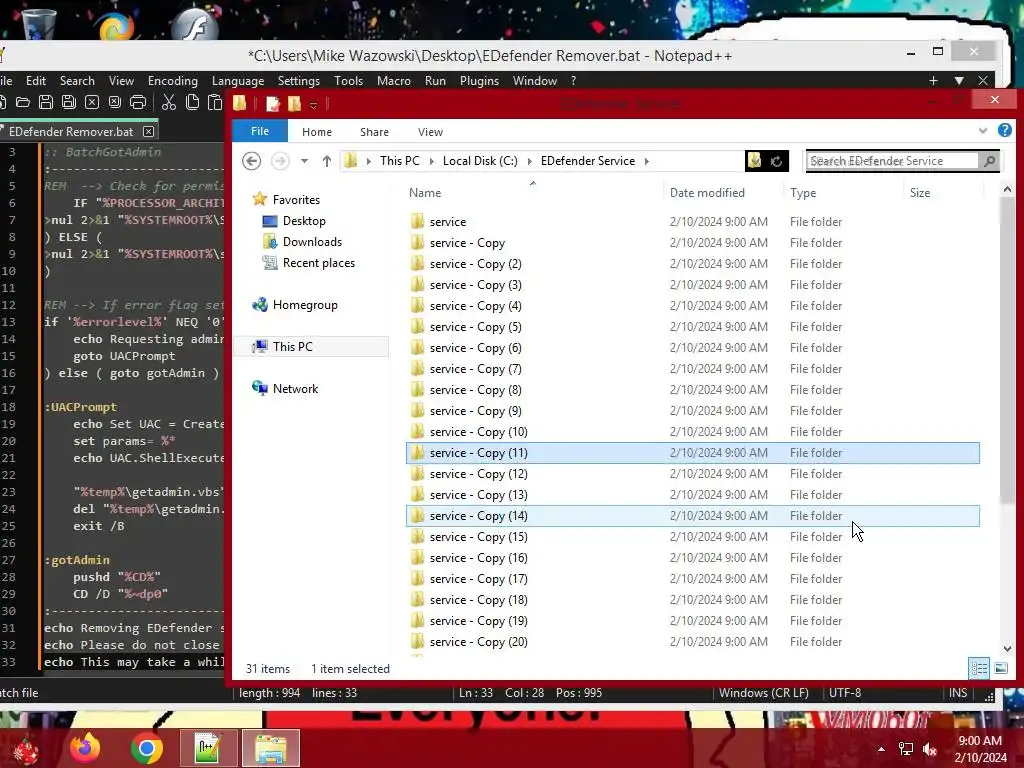Click the Print icon in Notepad++
Screen dimensions: 1024x768
click(x=138, y=103)
